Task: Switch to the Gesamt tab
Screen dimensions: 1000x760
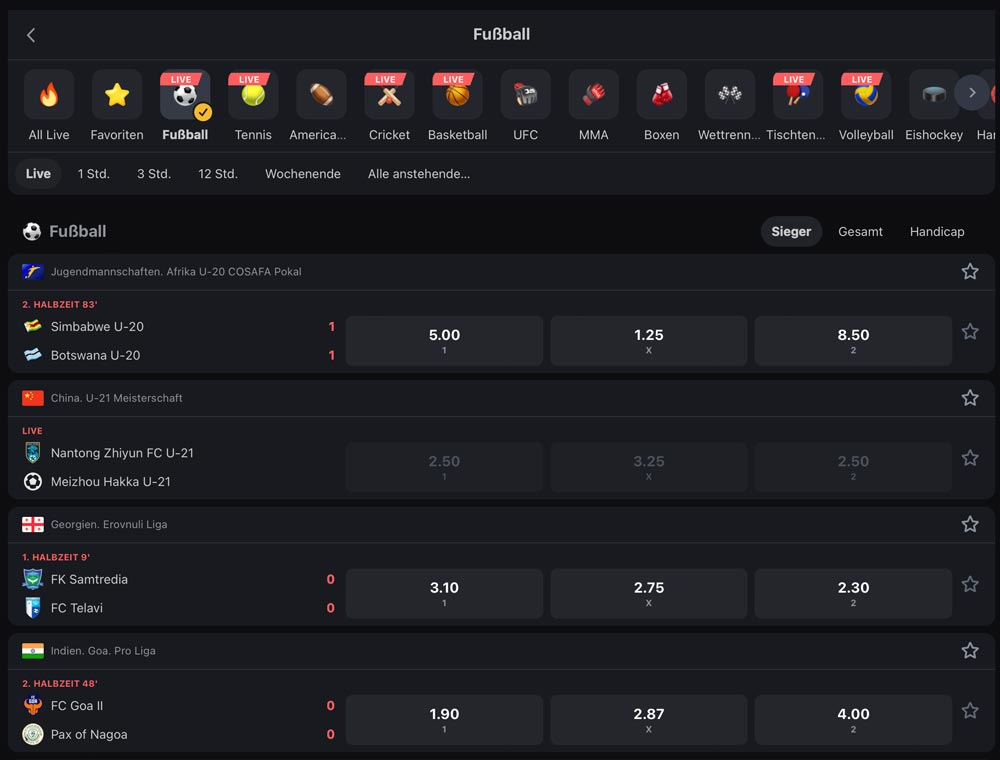Action: pyautogui.click(x=860, y=231)
